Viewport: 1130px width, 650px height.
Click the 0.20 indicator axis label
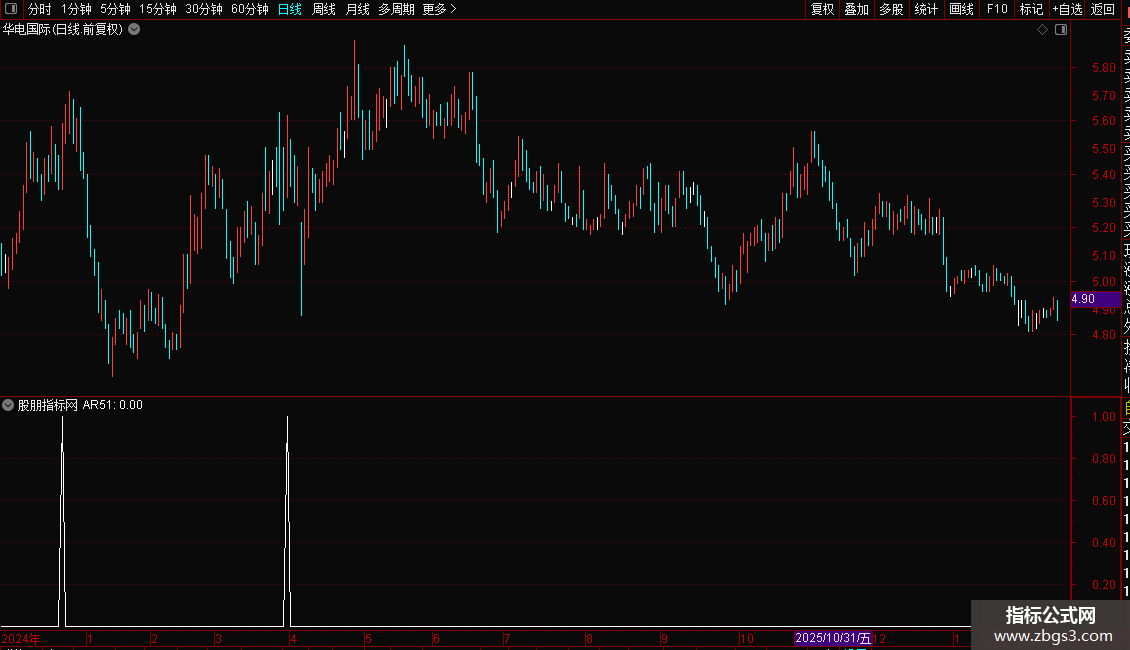pos(1103,584)
